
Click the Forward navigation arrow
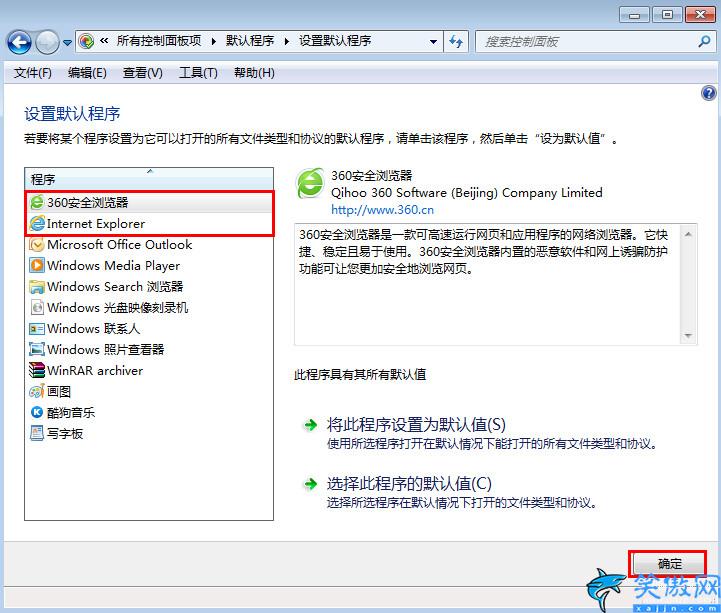tap(47, 42)
